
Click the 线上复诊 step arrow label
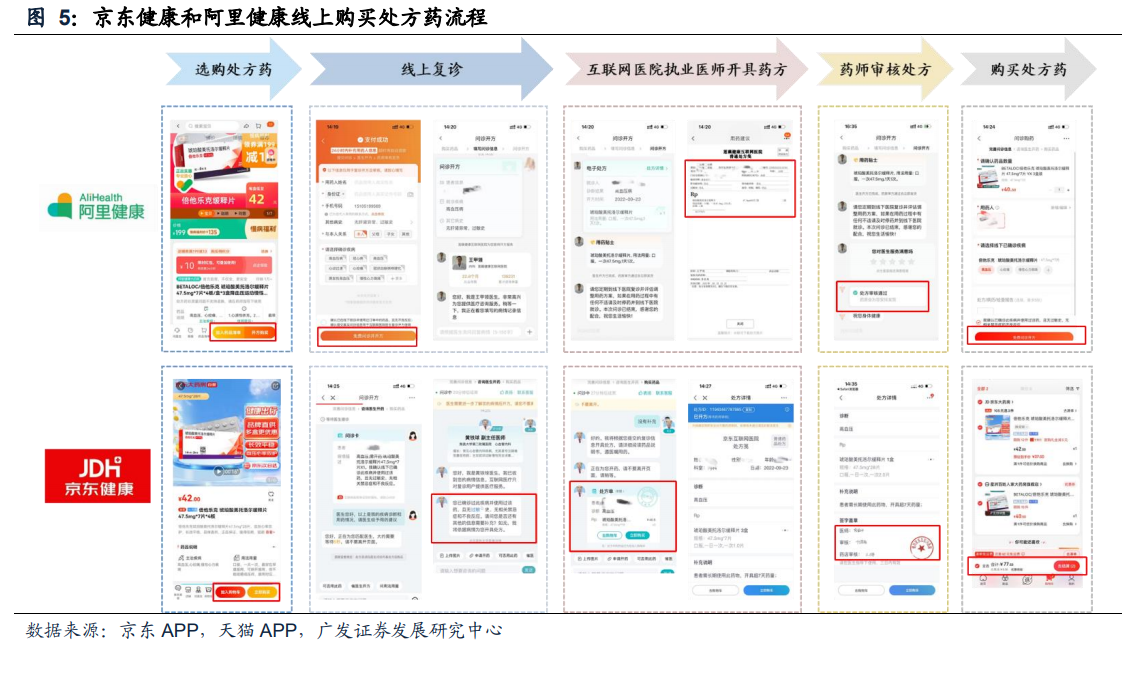point(431,70)
